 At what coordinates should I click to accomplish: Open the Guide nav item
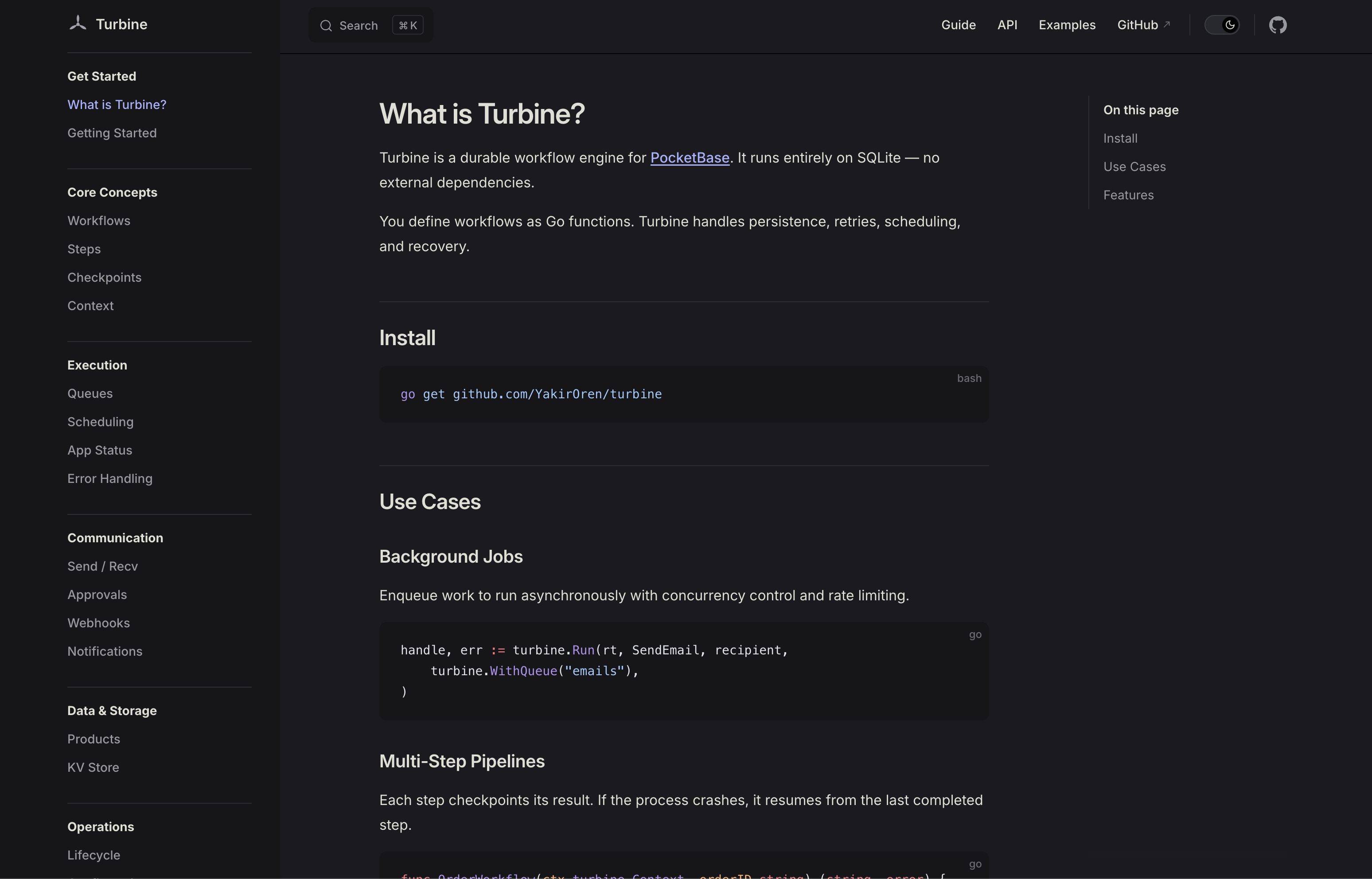pyautogui.click(x=958, y=25)
